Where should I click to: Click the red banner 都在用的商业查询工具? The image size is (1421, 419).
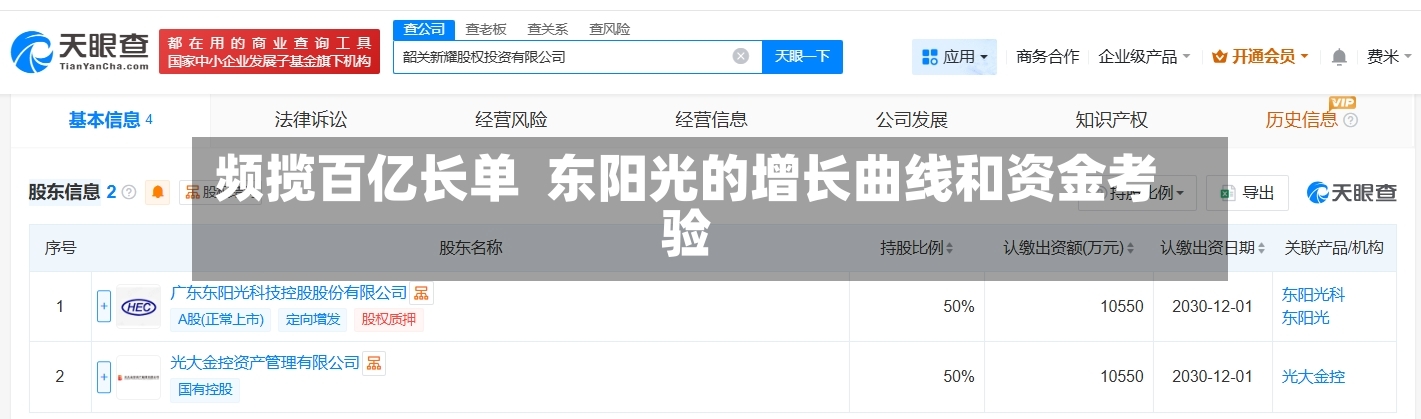pyautogui.click(x=269, y=51)
